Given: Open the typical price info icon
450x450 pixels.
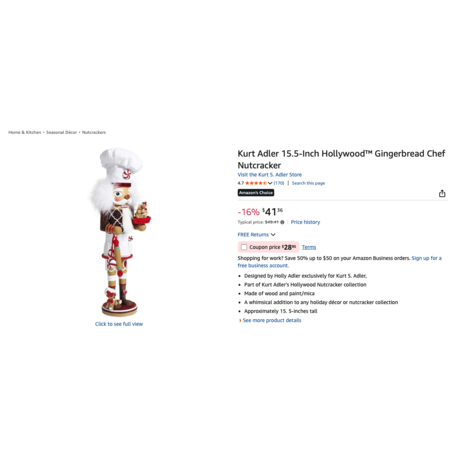Looking at the screenshot, I should [x=282, y=222].
